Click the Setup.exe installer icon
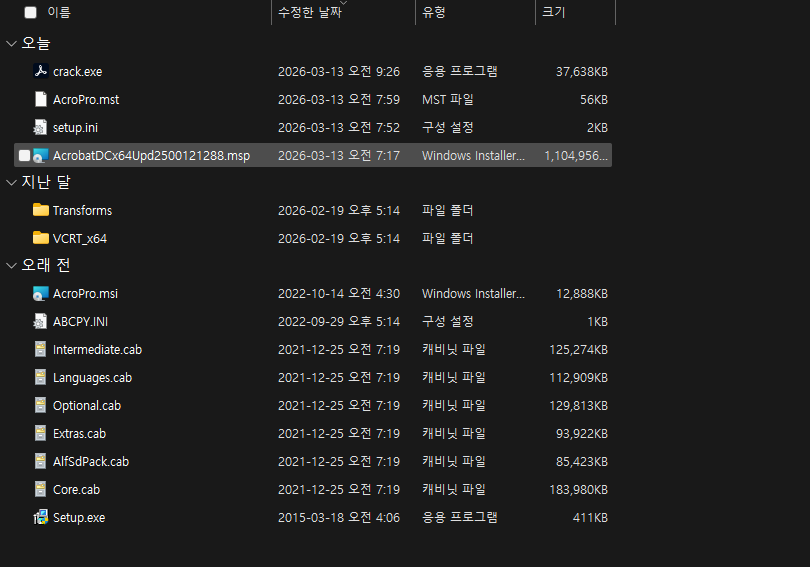Screen dimensions: 810x567 (40, 517)
